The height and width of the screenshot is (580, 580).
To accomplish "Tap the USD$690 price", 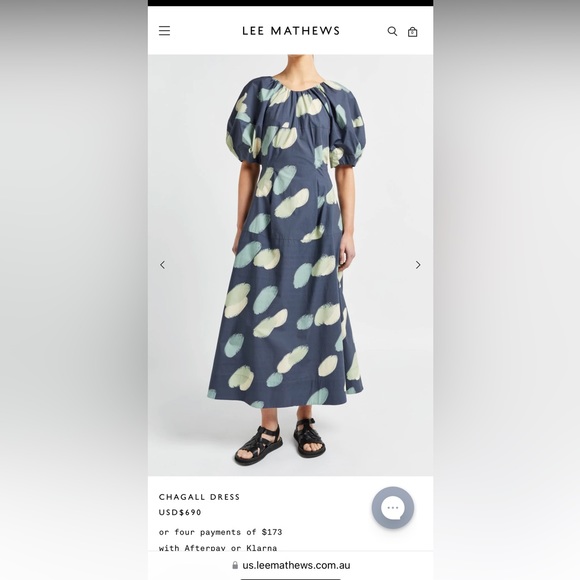I will [x=180, y=512].
